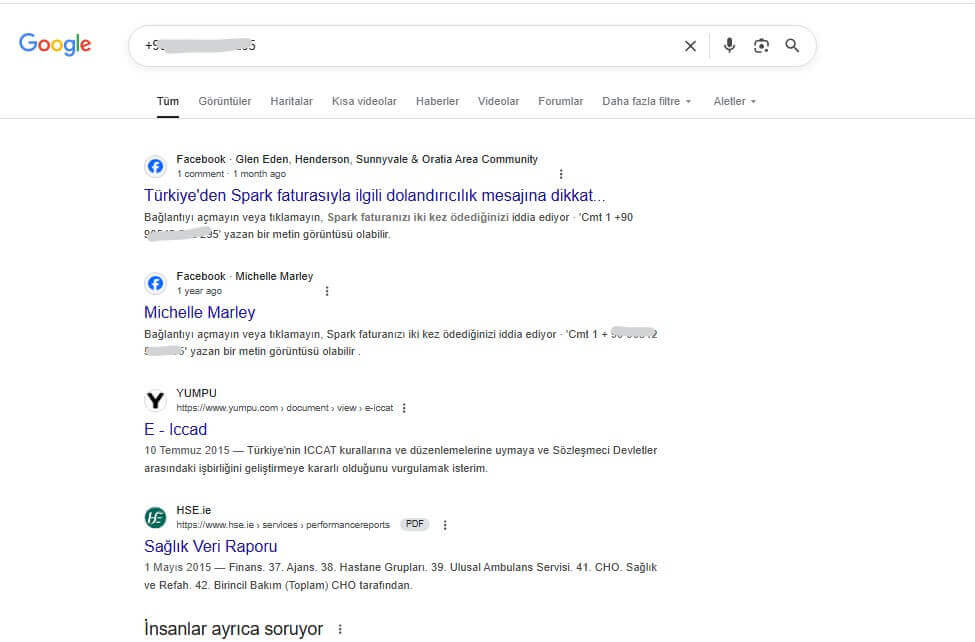
Task: Click the '1 year ago' timestamp
Action: 199,291
